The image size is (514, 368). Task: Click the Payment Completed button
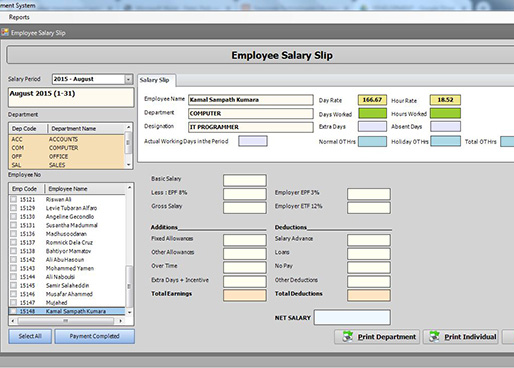pyautogui.click(x=95, y=336)
